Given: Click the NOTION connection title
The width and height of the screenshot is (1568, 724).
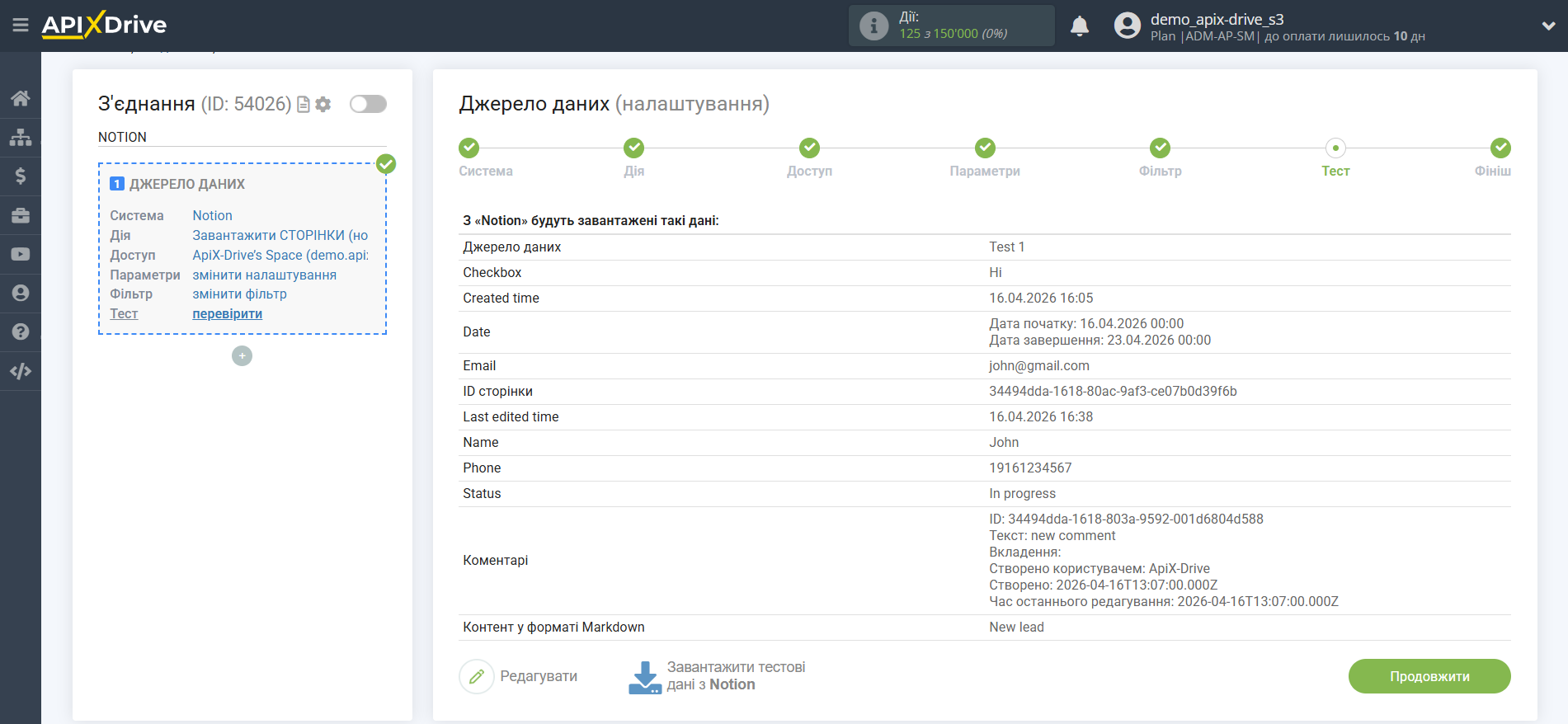Looking at the screenshot, I should pyautogui.click(x=122, y=137).
